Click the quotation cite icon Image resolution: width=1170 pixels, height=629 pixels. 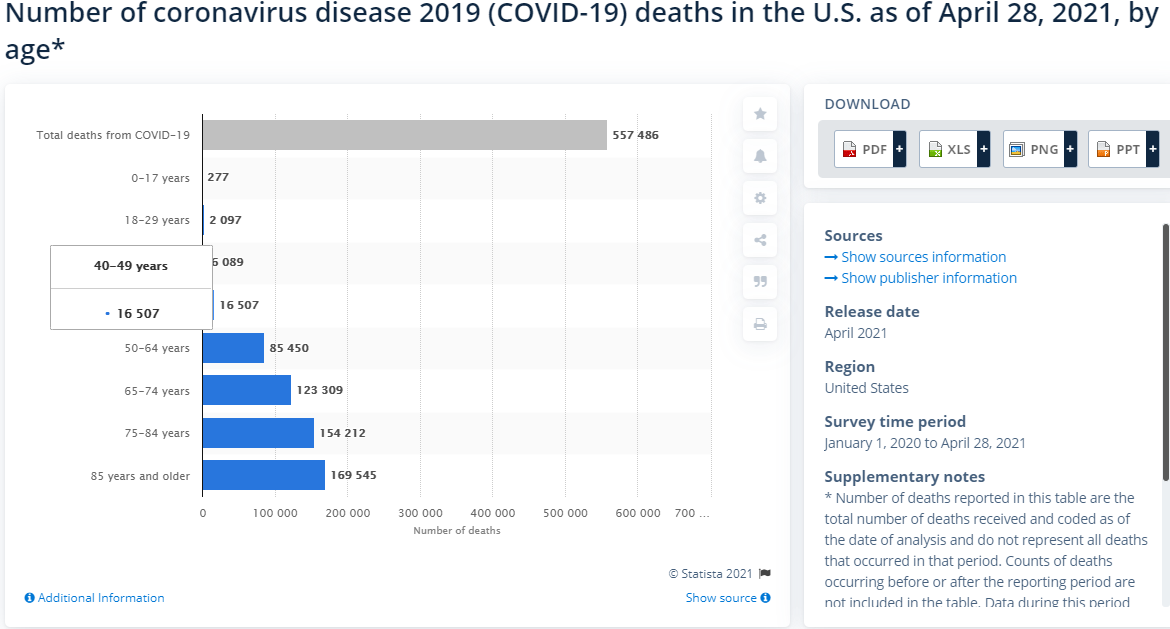click(760, 282)
